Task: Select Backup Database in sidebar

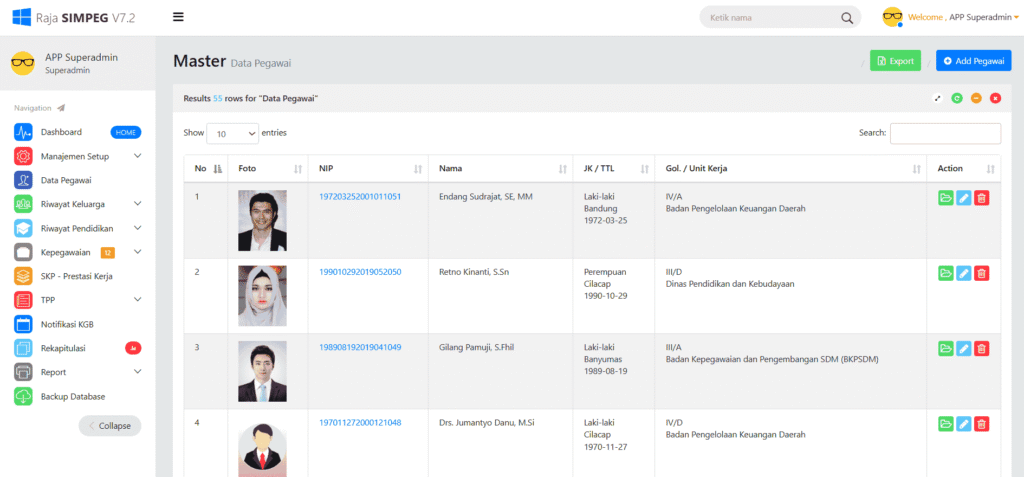Action: 72,397
